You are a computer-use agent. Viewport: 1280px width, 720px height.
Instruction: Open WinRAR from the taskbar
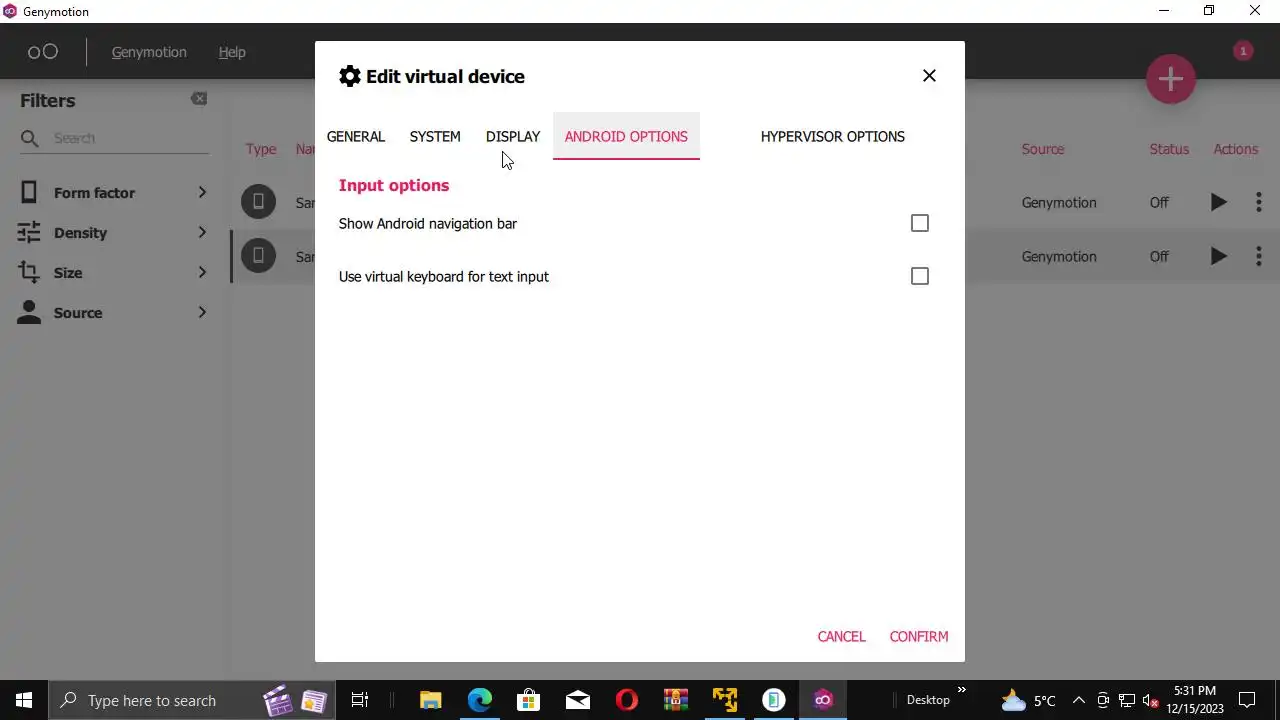[676, 700]
